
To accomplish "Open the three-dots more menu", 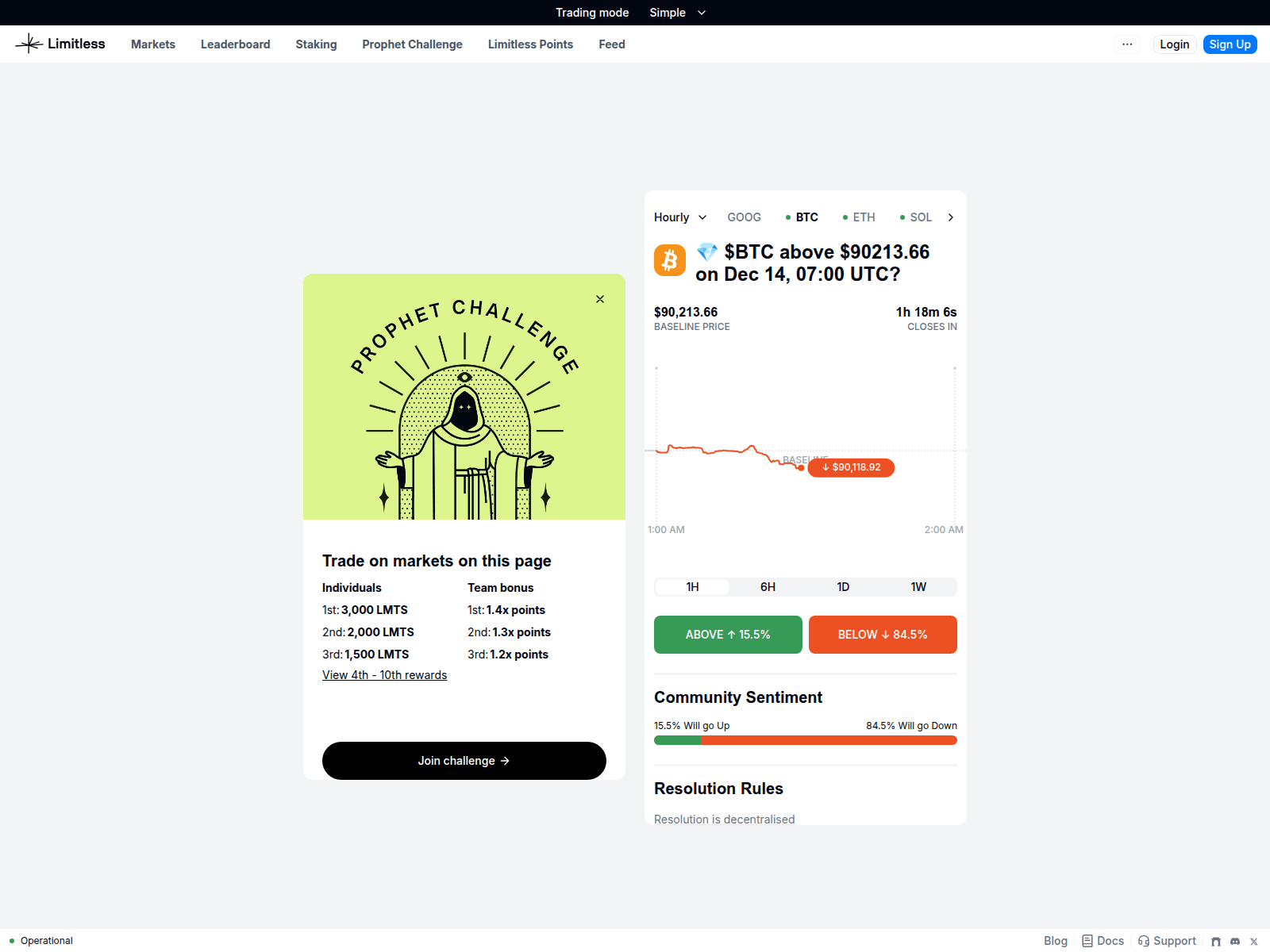I will [1127, 44].
